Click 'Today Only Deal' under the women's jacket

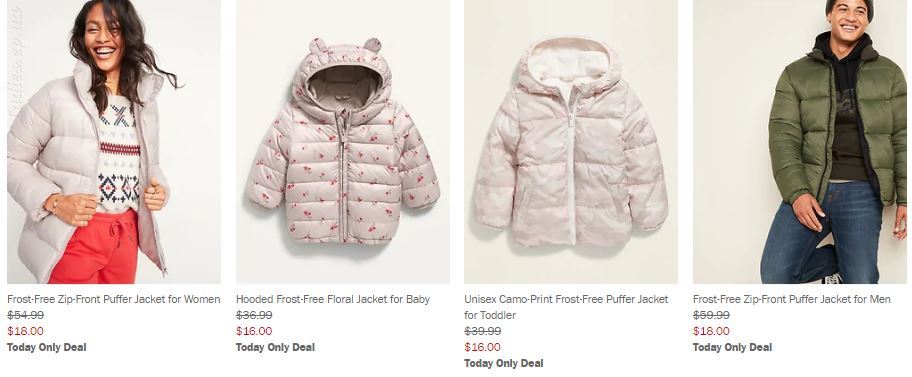pos(47,347)
